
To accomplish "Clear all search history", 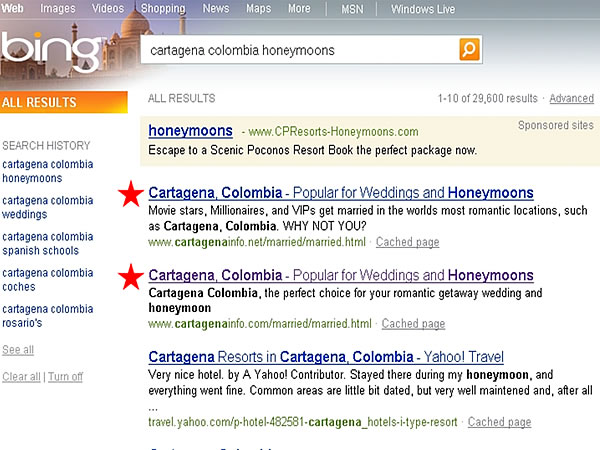I will click(21, 377).
